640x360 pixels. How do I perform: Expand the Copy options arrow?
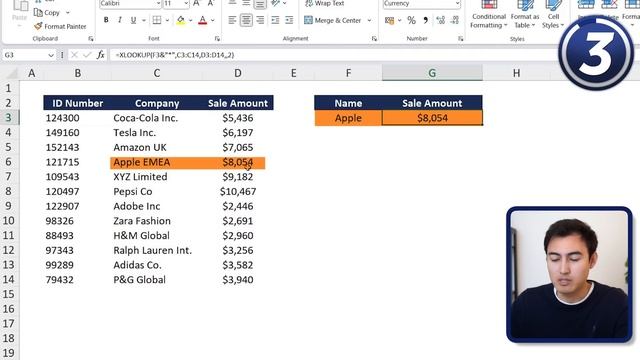point(68,13)
